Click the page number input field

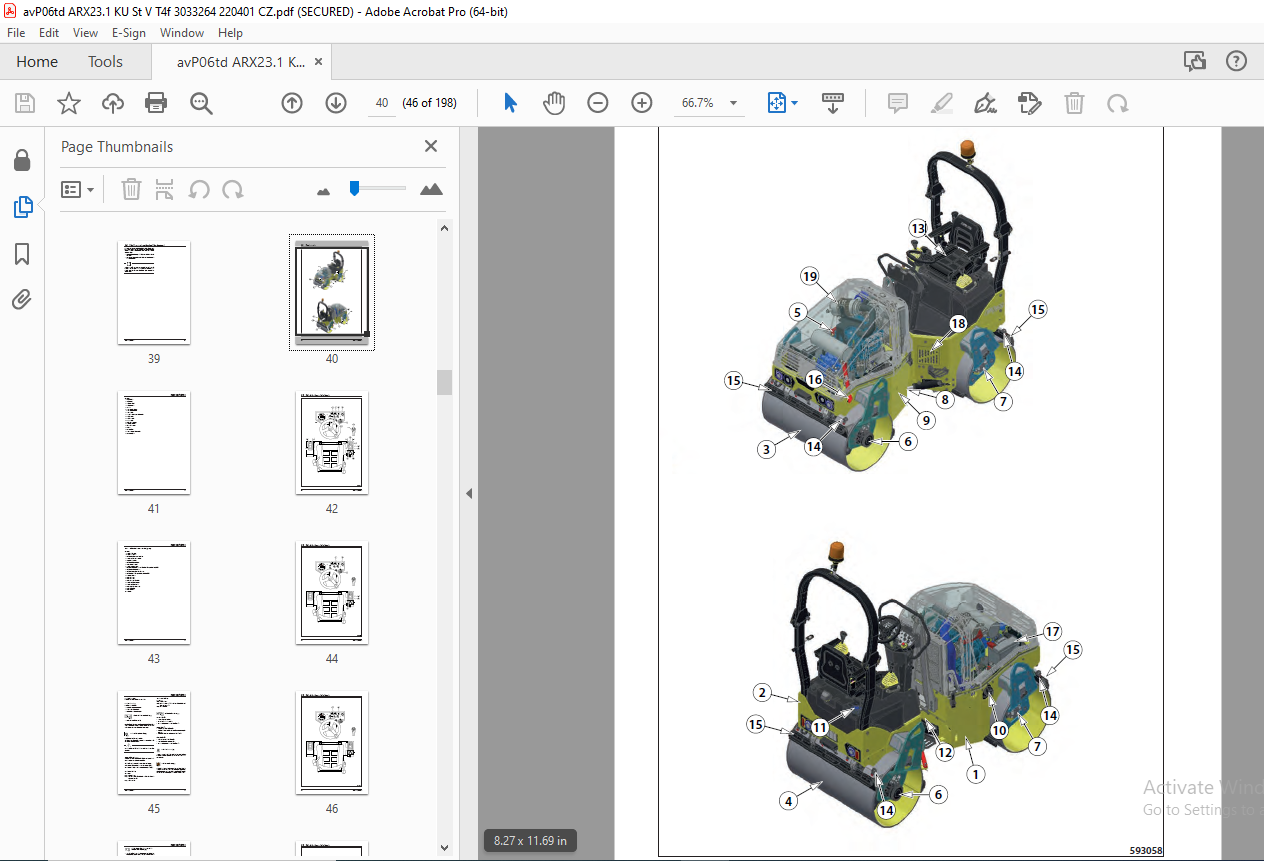381,103
